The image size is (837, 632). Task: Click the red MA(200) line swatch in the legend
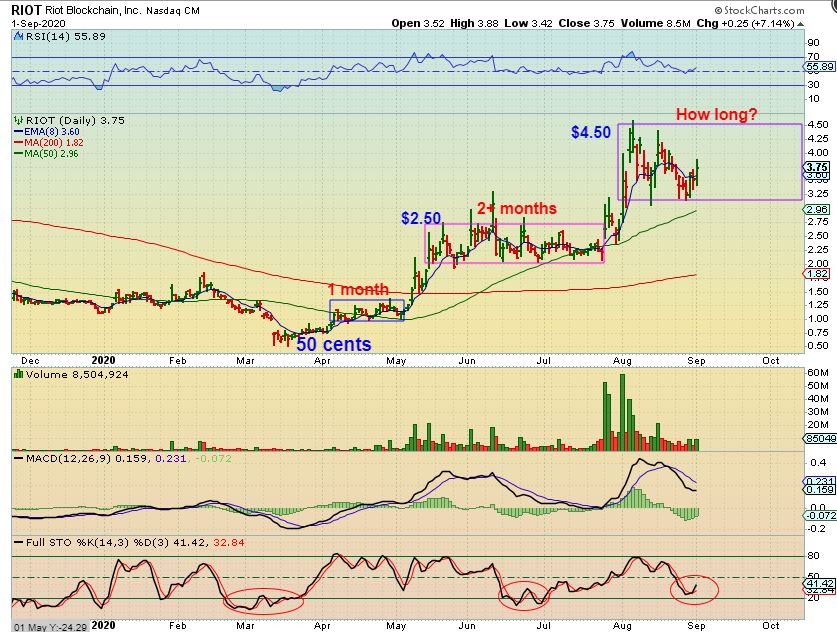tap(19, 143)
